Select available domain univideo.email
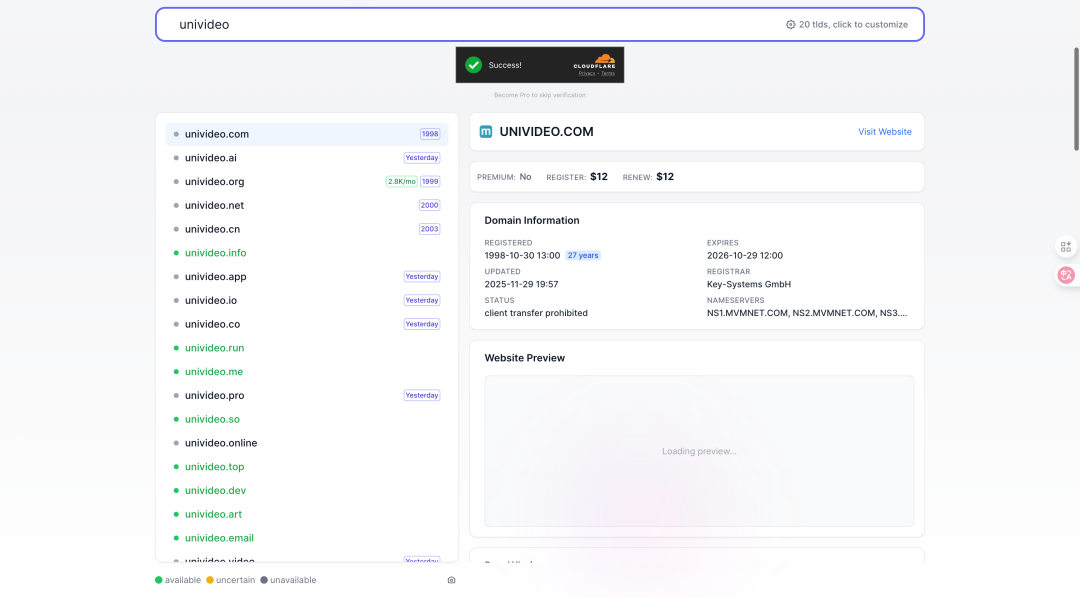This screenshot has height=599, width=1080. click(x=307, y=538)
